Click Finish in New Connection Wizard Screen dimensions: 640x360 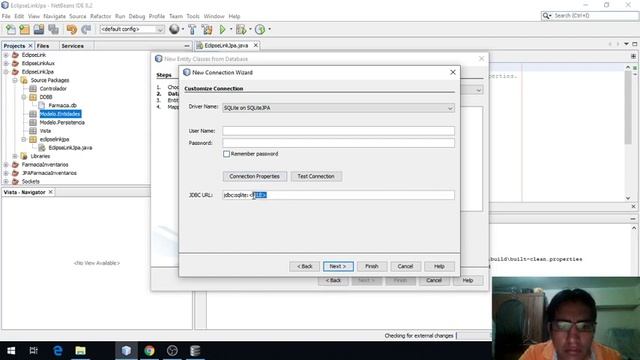pos(371,266)
